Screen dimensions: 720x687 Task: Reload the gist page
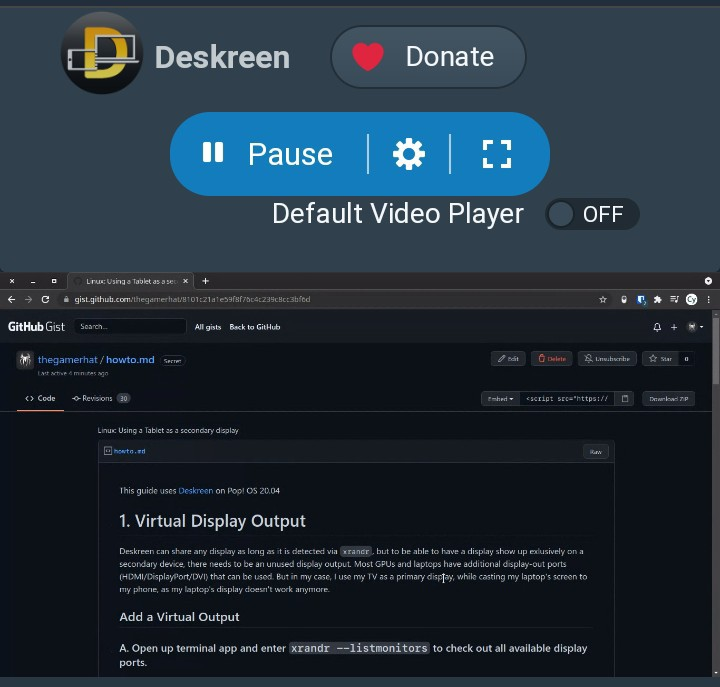pyautogui.click(x=45, y=299)
